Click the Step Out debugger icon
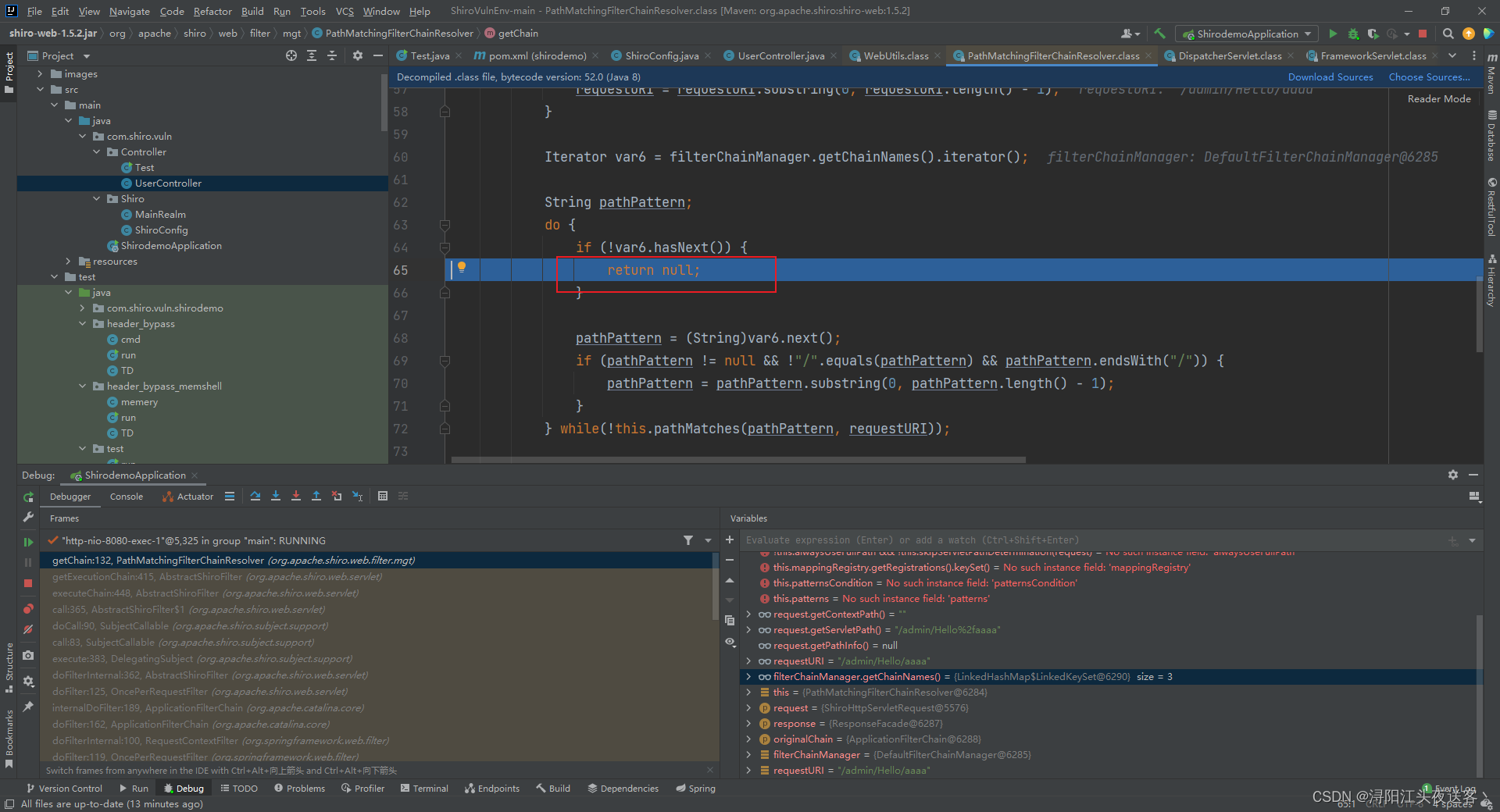Screen dimensions: 1500x812 click(316, 496)
